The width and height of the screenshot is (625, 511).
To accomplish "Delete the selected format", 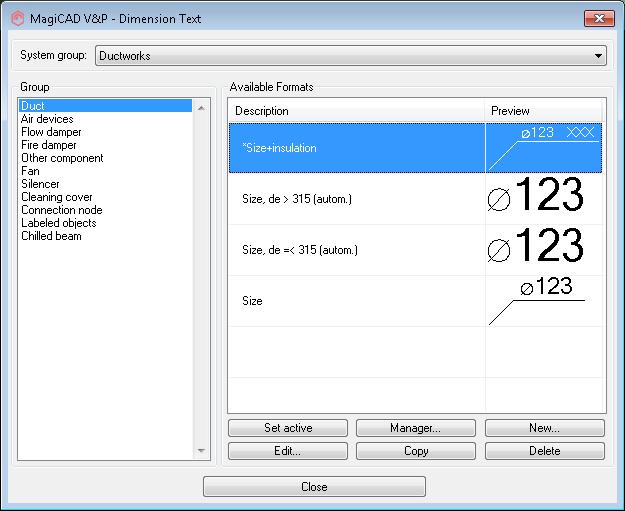I will [544, 451].
